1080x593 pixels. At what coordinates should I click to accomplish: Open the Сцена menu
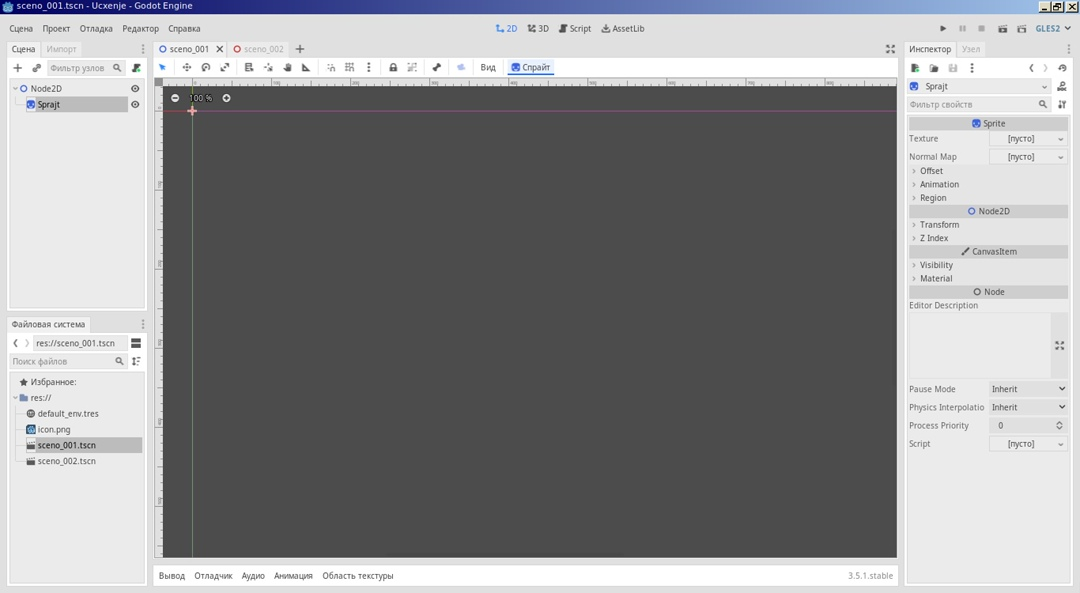pos(21,29)
